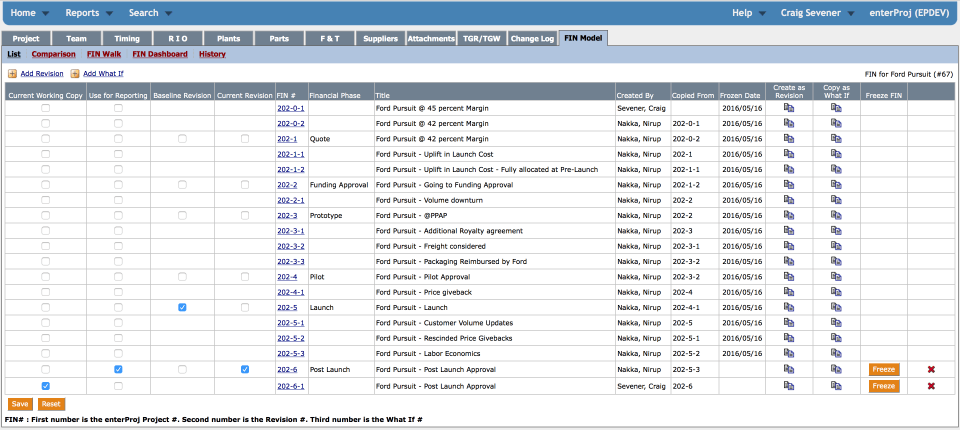
Task: Expand the Reports dropdown menu
Action: pos(89,13)
